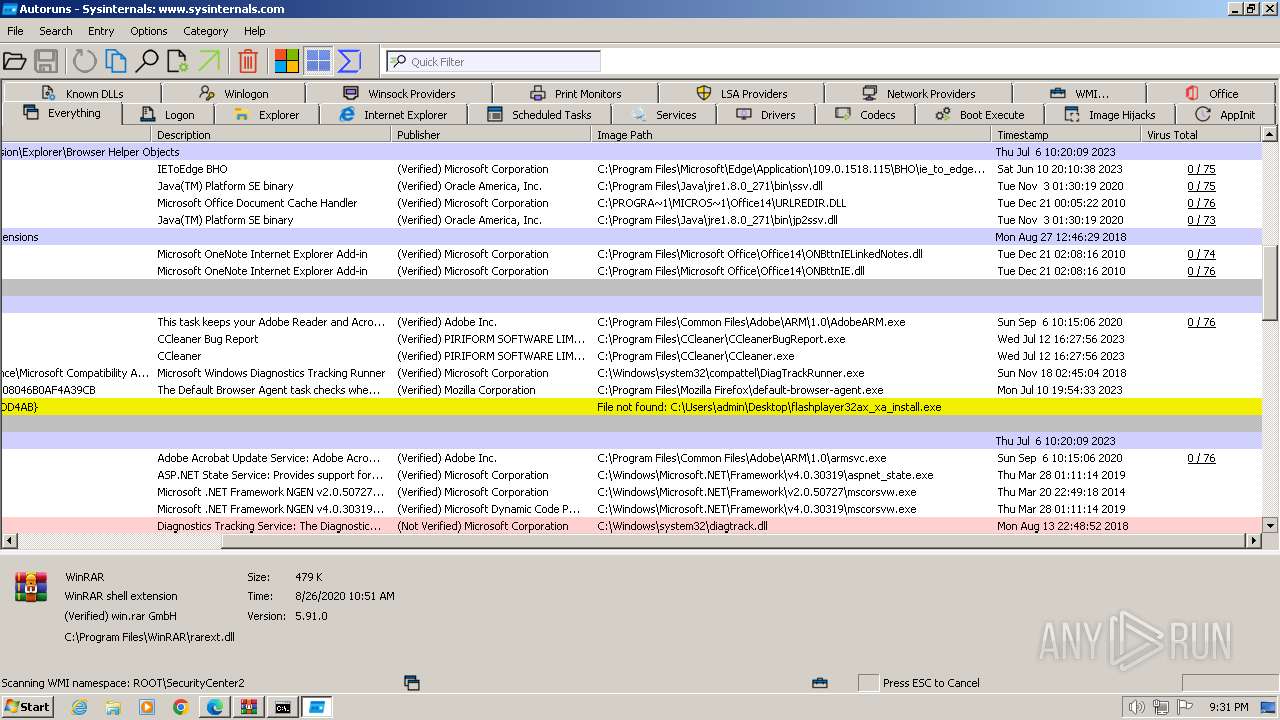
Task: Click the Save floppy disk icon
Action: coord(46,61)
